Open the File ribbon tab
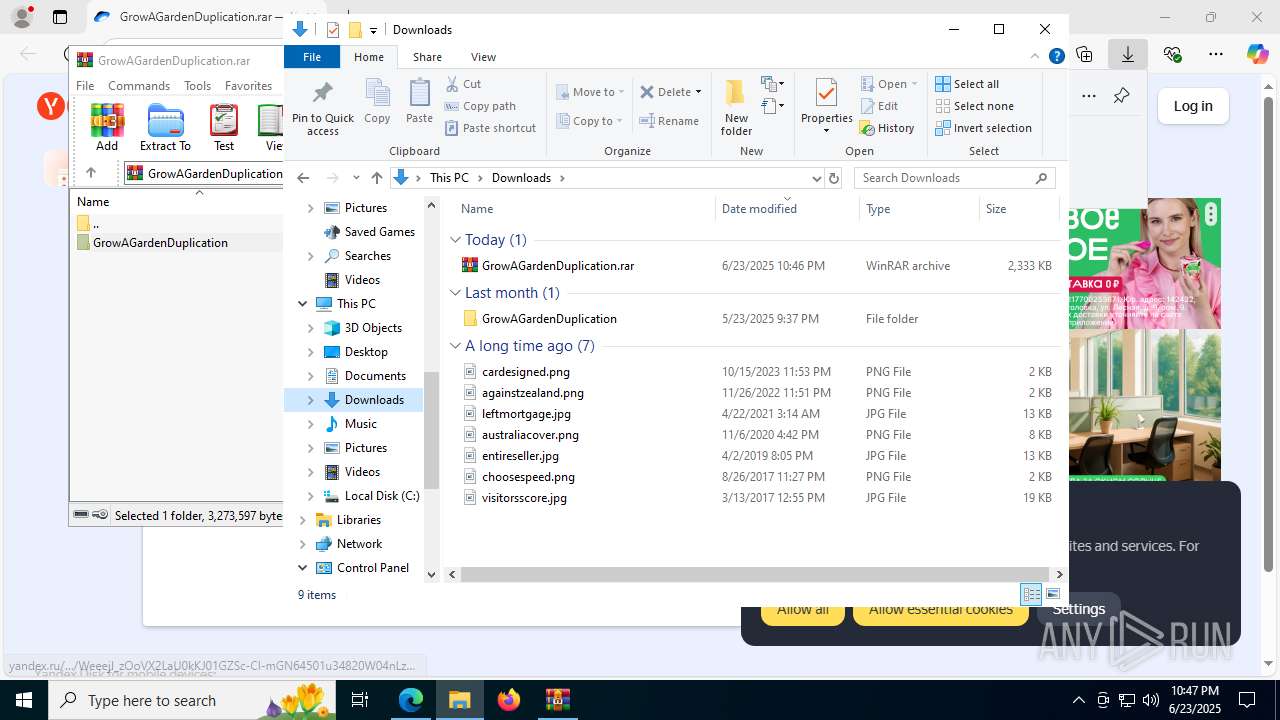1280x720 pixels. [x=312, y=57]
